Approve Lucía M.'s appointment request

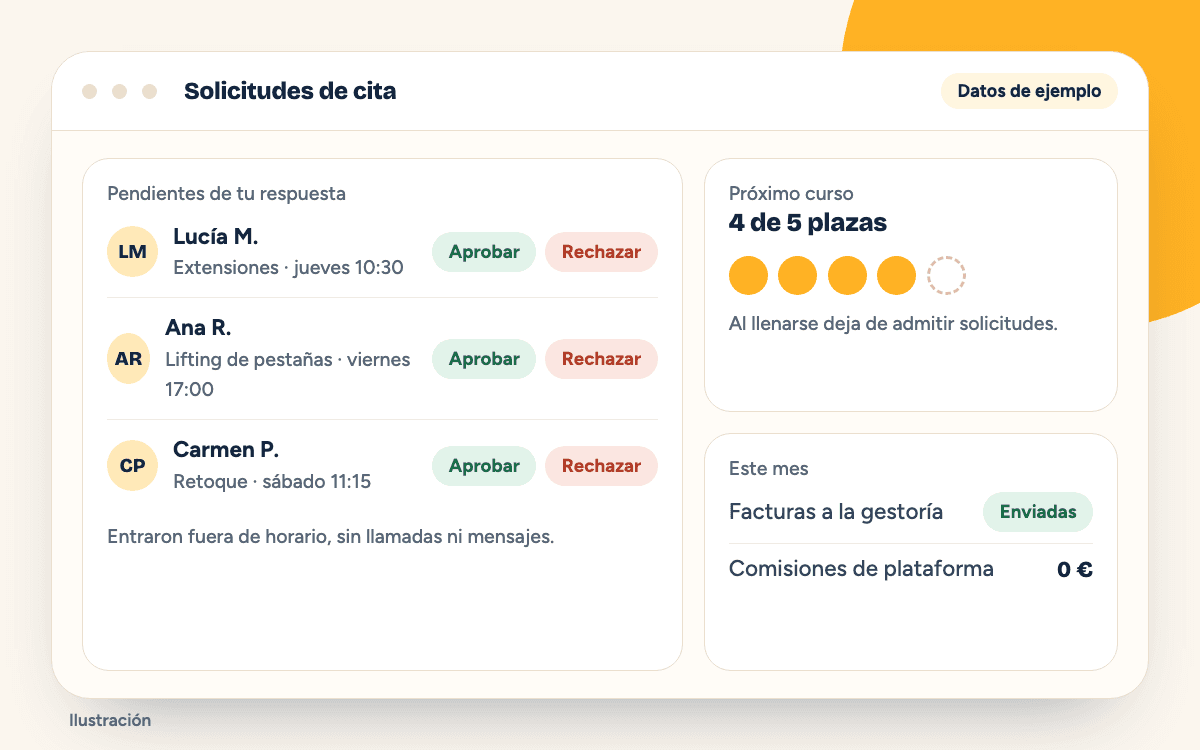(484, 252)
